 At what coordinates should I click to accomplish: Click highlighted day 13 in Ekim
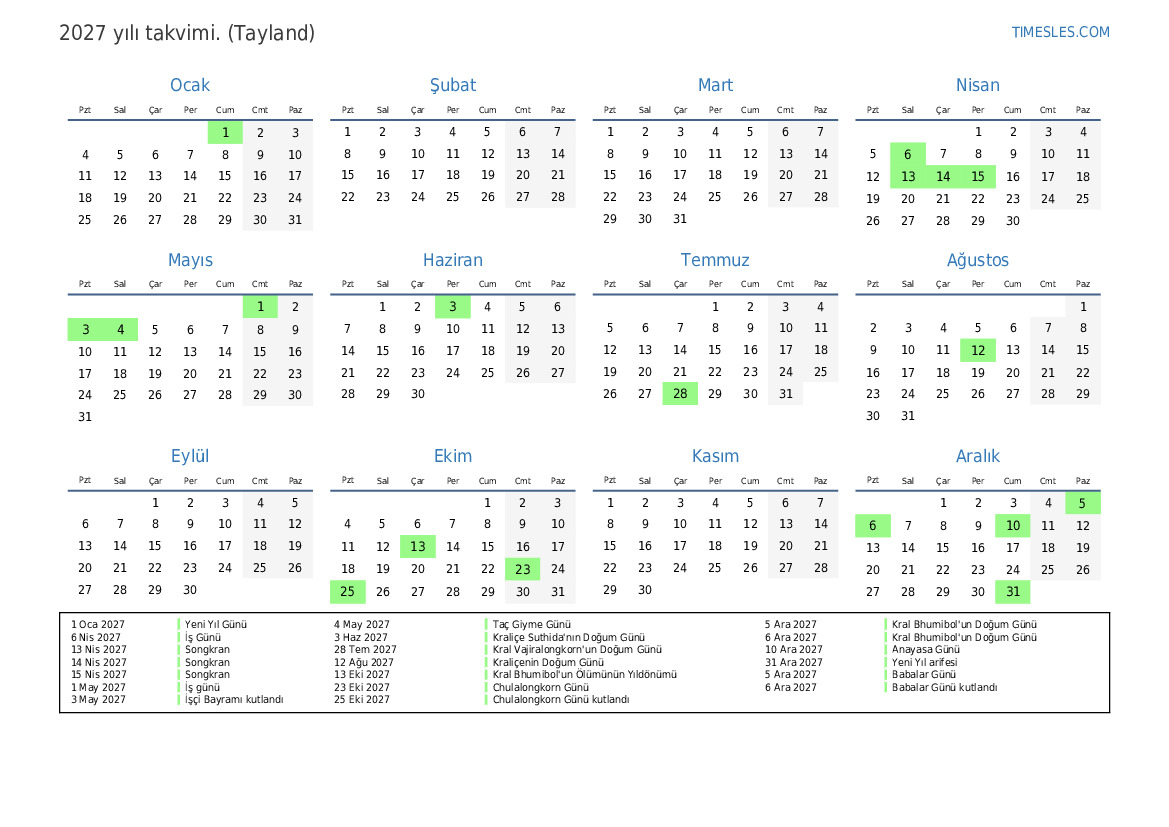[x=417, y=546]
